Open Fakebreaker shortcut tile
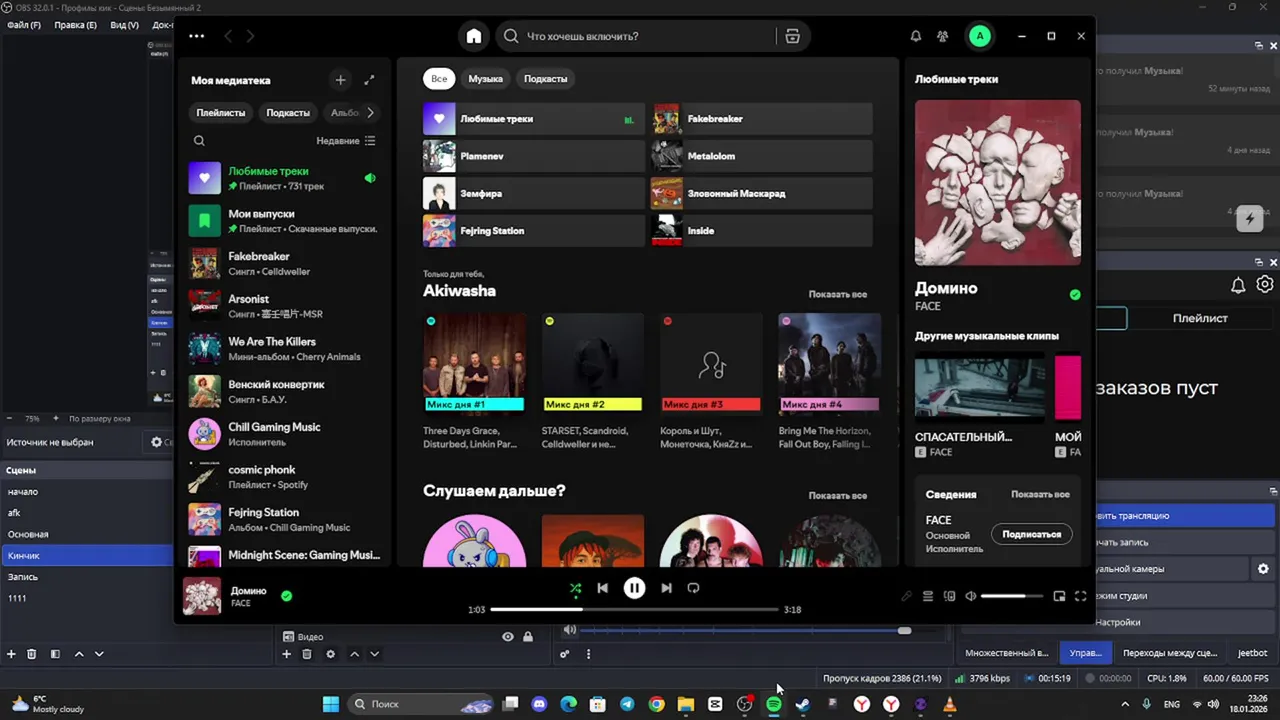The image size is (1280, 720). click(762, 119)
